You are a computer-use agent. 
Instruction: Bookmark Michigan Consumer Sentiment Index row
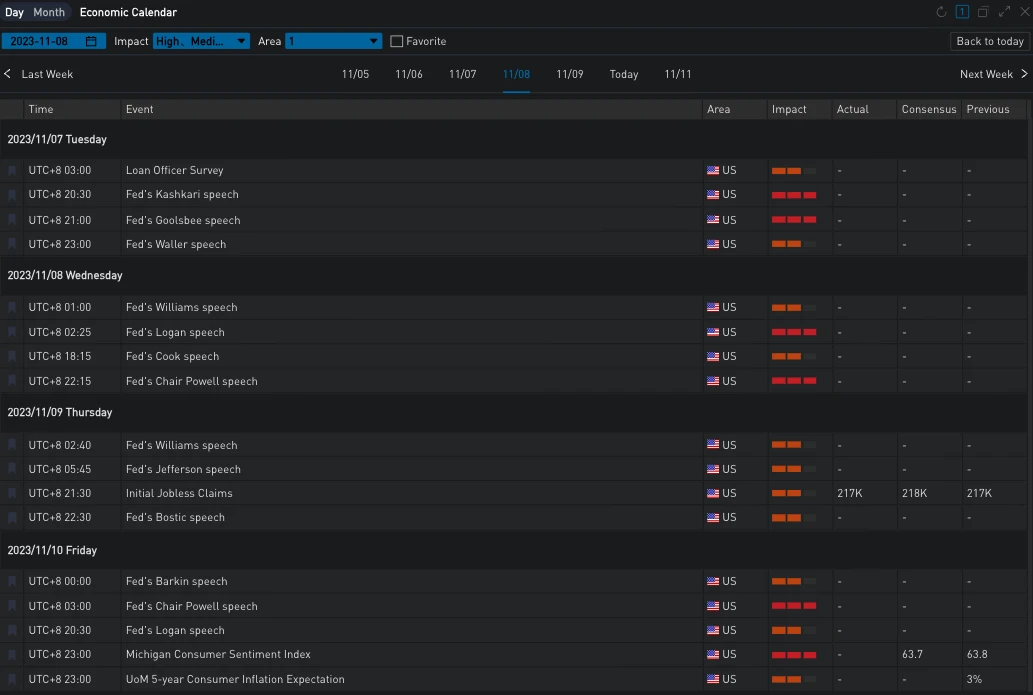click(x=12, y=655)
